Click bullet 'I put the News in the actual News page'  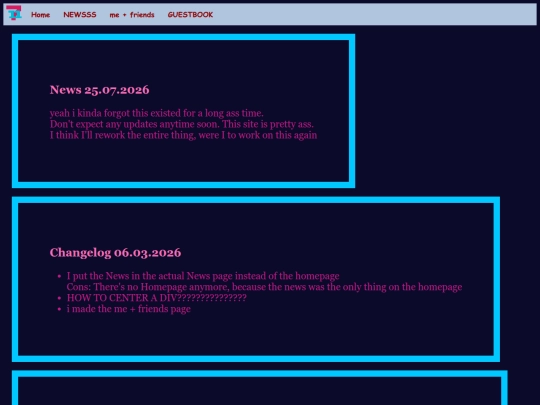203,276
